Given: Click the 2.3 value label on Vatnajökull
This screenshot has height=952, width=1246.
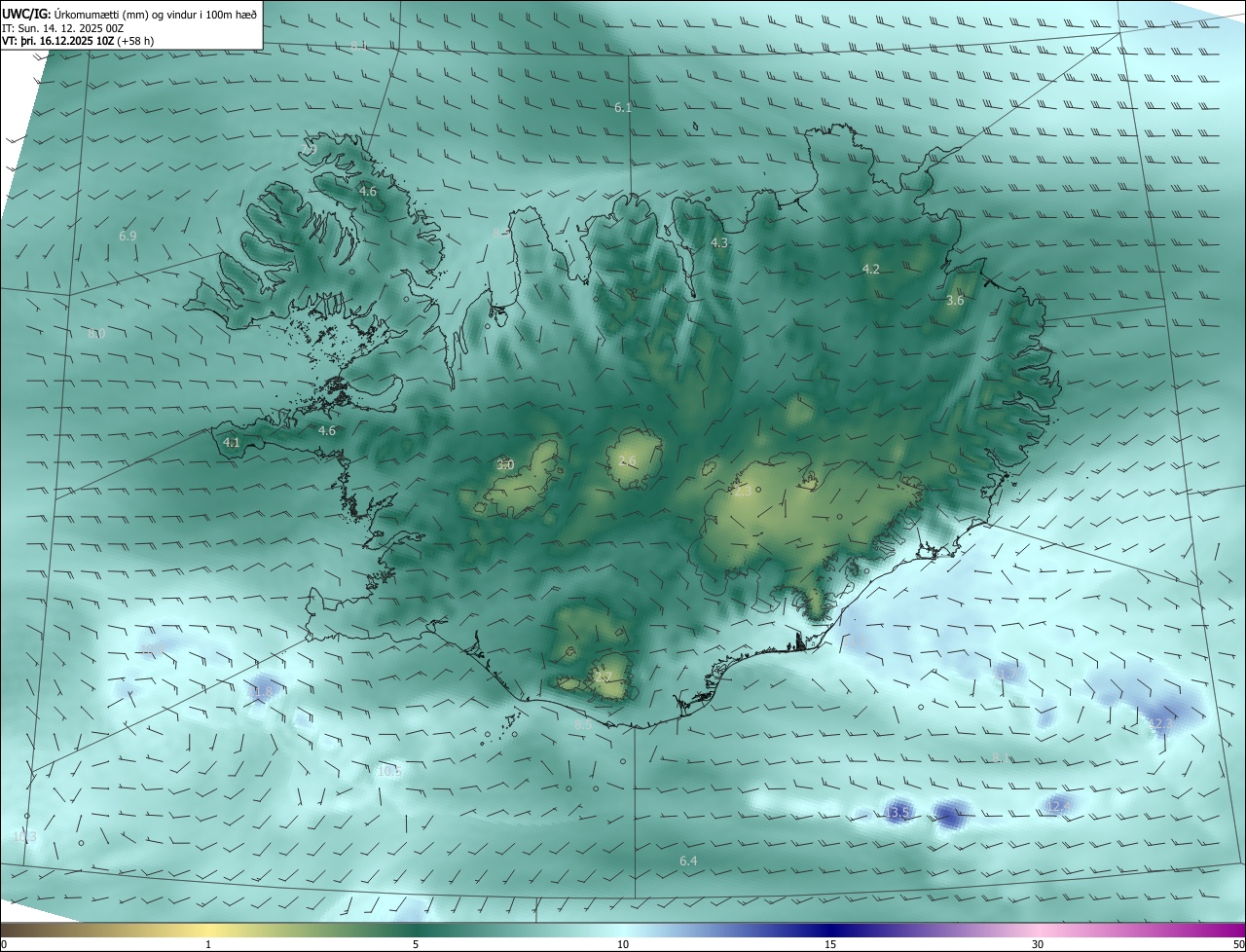Looking at the screenshot, I should click(x=743, y=493).
